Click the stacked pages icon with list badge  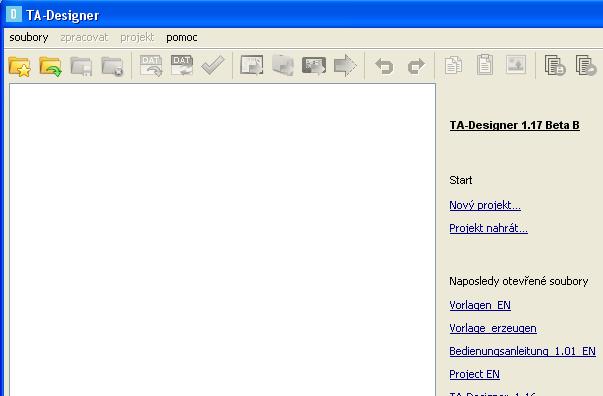coord(555,65)
